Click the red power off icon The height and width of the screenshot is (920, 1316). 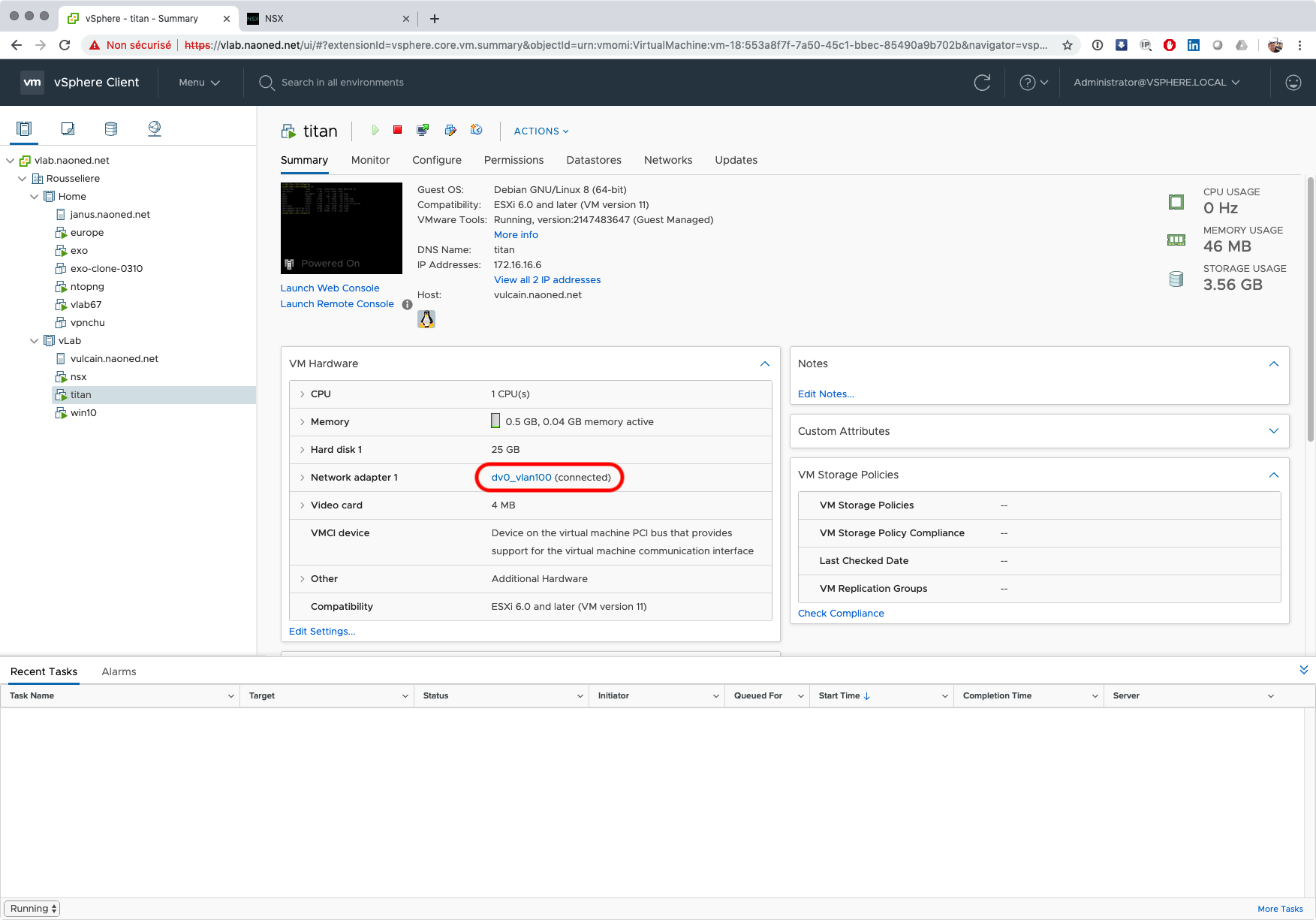click(x=398, y=130)
